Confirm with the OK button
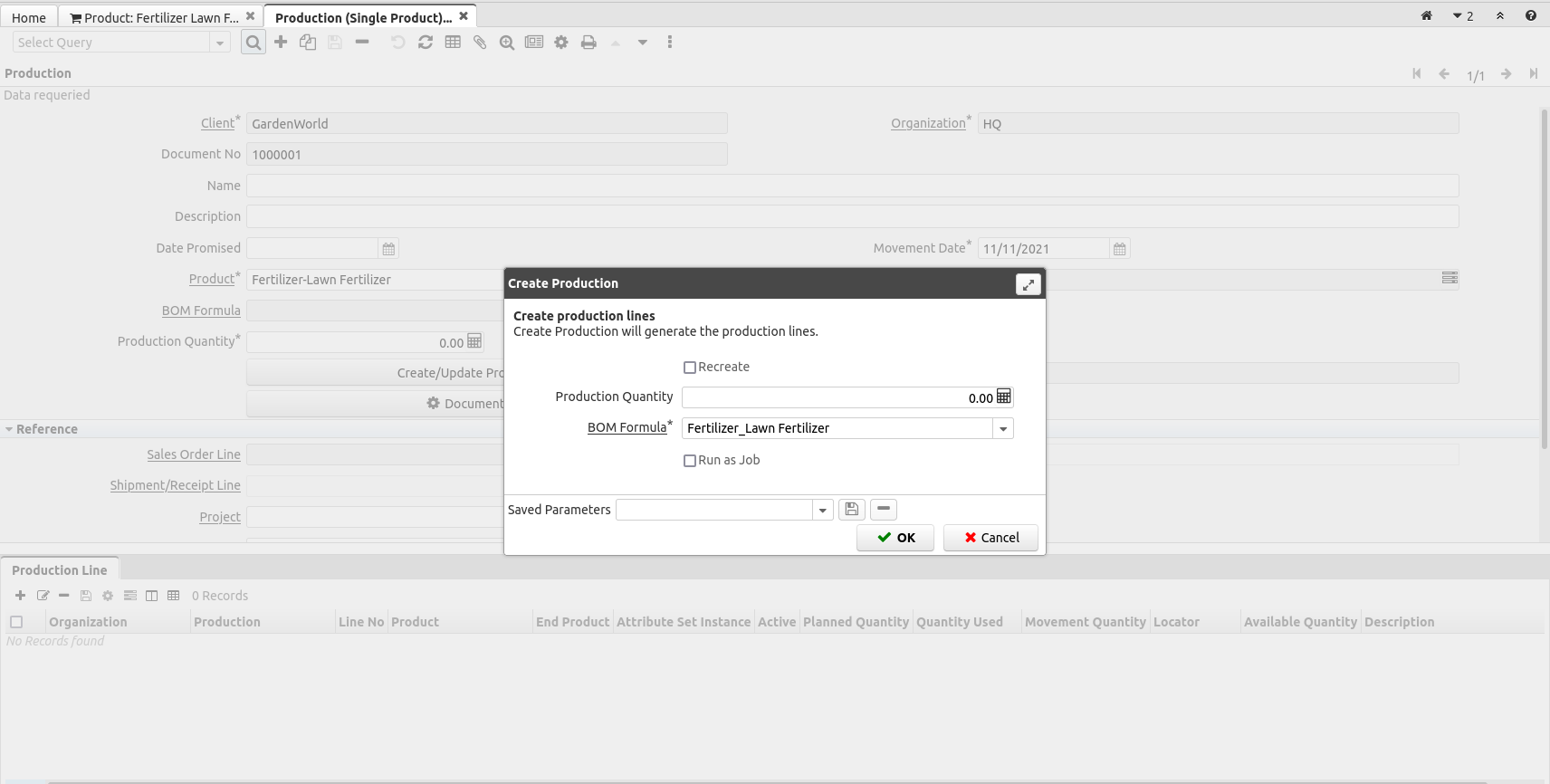The image size is (1550, 784). point(895,538)
